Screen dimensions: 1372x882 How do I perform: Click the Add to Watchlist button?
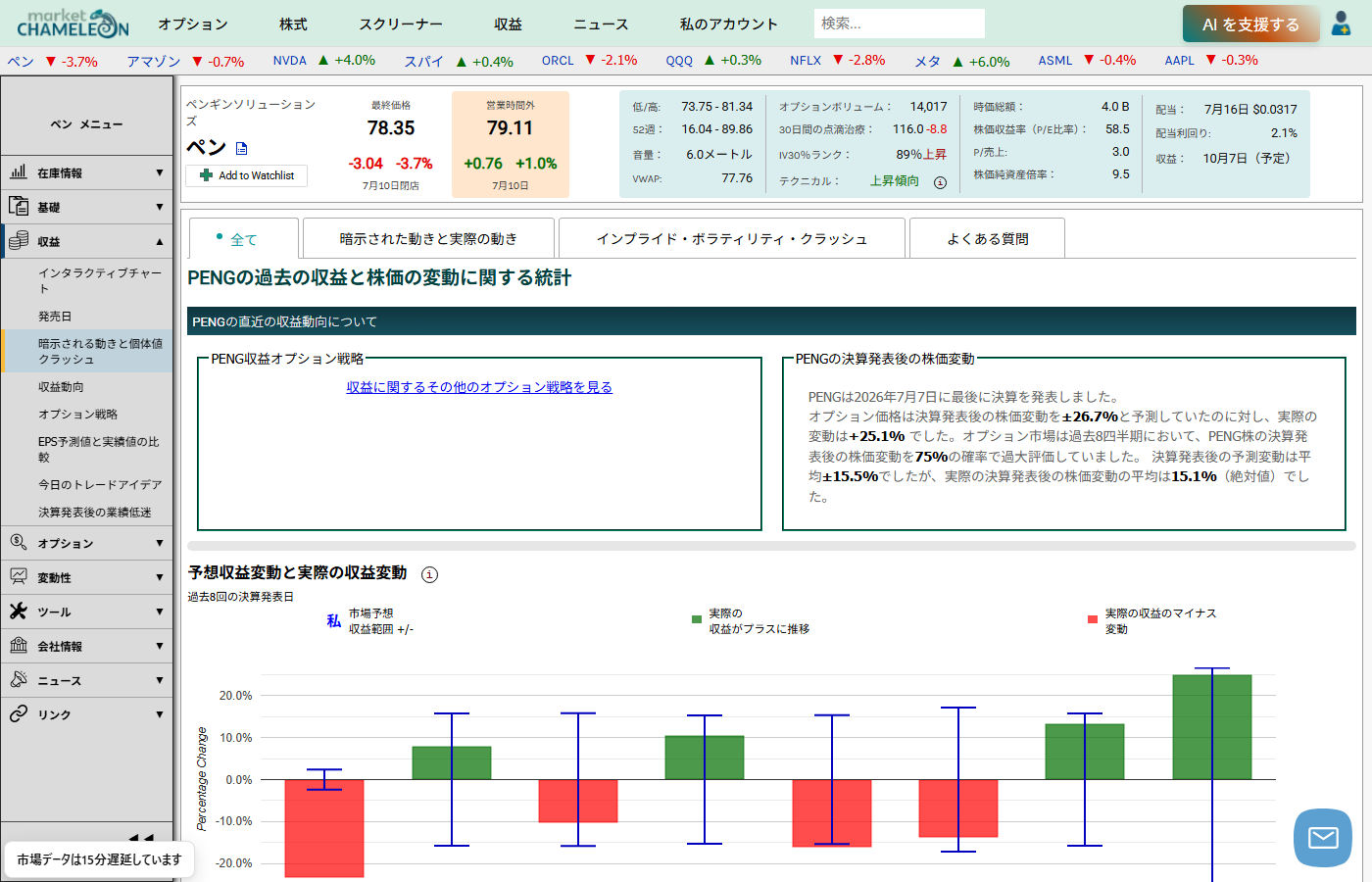click(247, 175)
